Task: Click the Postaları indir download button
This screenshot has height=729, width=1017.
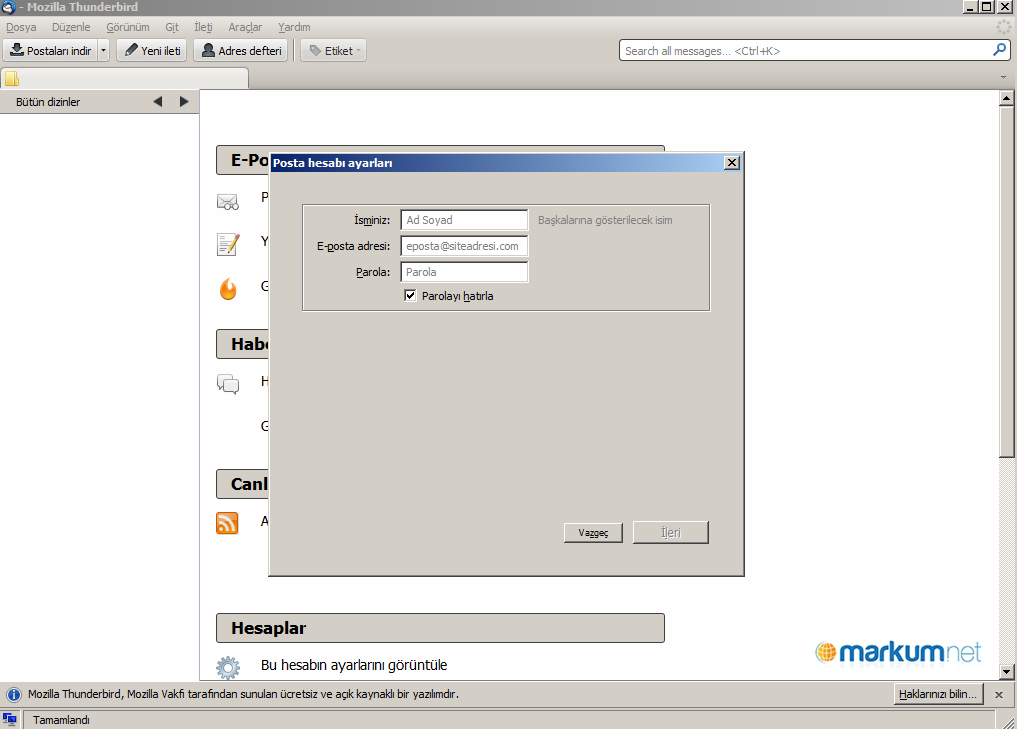Action: (x=51, y=51)
